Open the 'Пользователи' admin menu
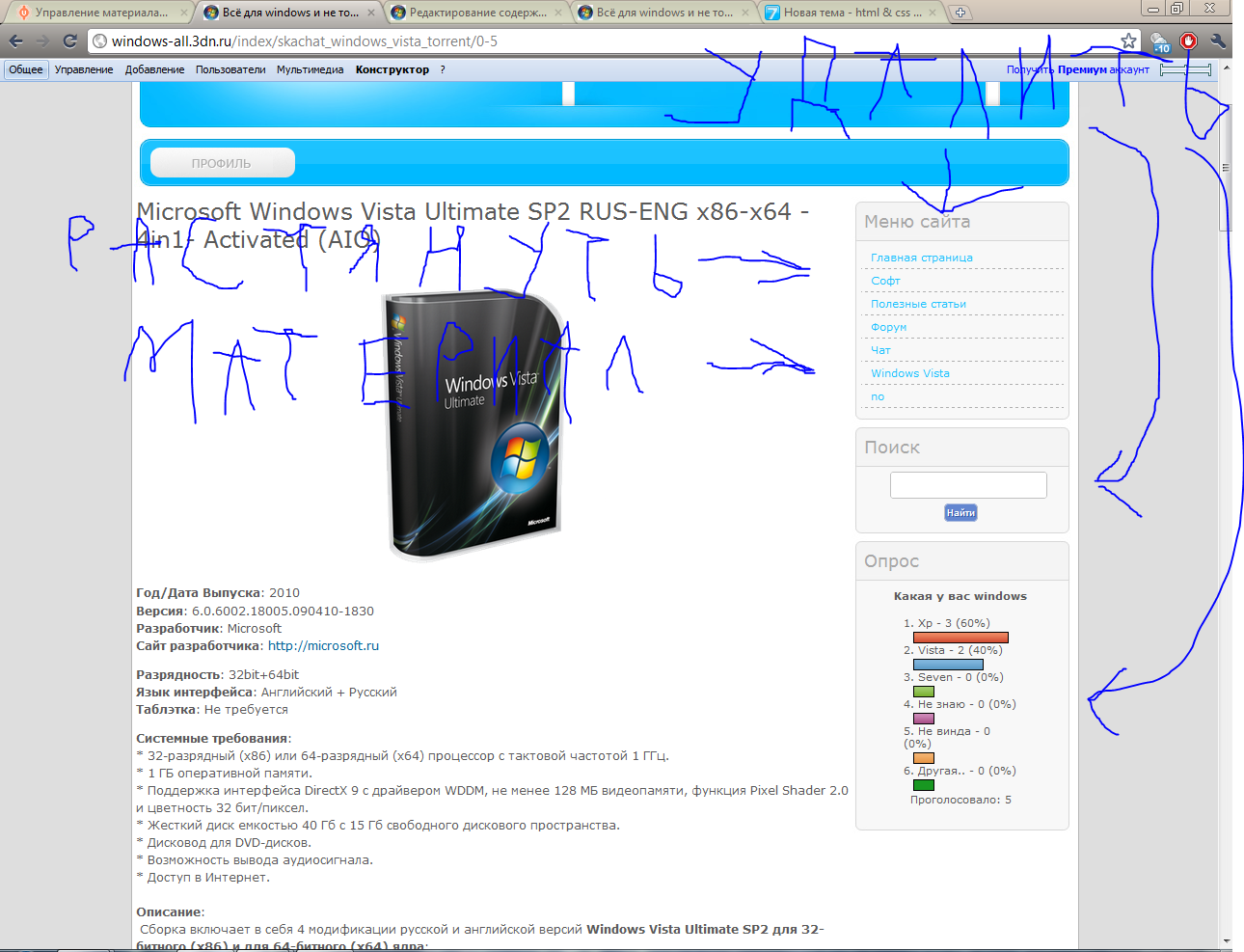This screenshot has width=1244, height=952. click(230, 69)
